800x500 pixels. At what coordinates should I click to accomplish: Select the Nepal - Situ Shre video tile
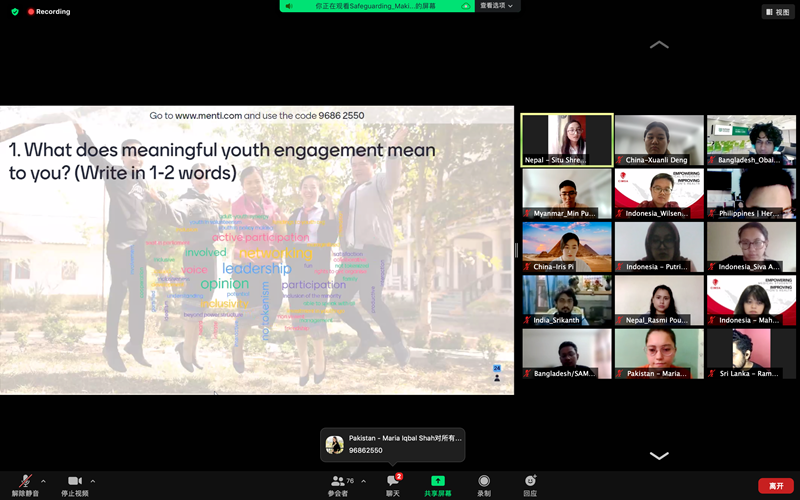(566, 140)
